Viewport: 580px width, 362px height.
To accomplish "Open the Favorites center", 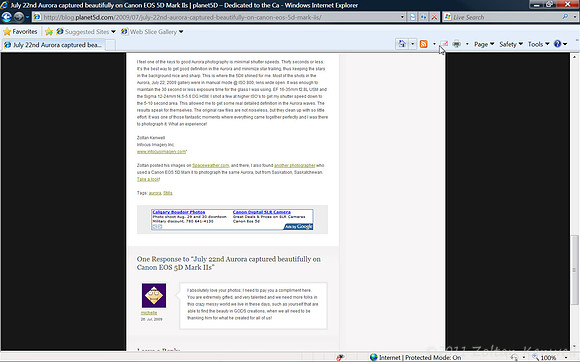I will pyautogui.click(x=20, y=32).
